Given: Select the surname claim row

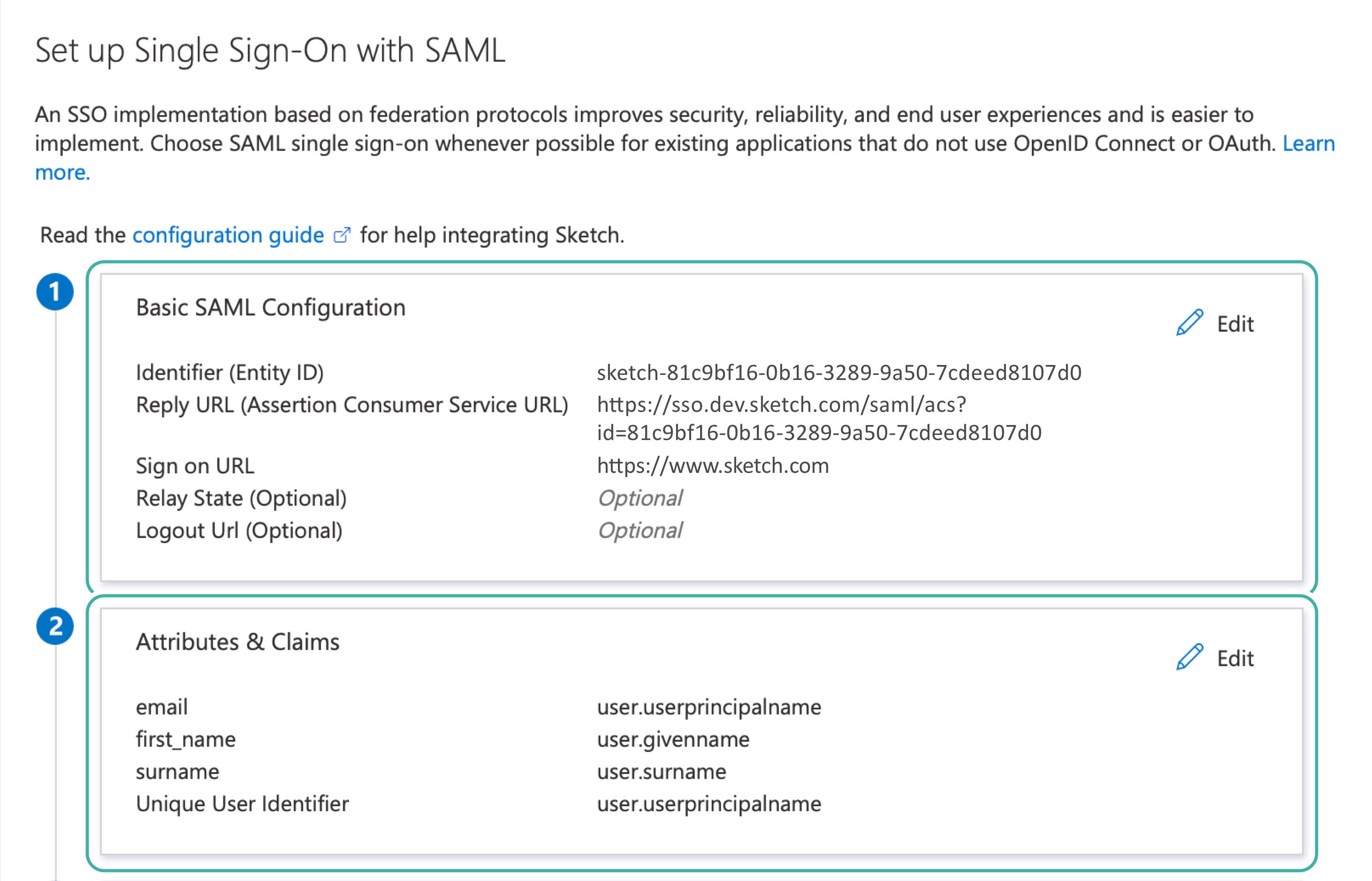Looking at the screenshot, I should point(177,771).
